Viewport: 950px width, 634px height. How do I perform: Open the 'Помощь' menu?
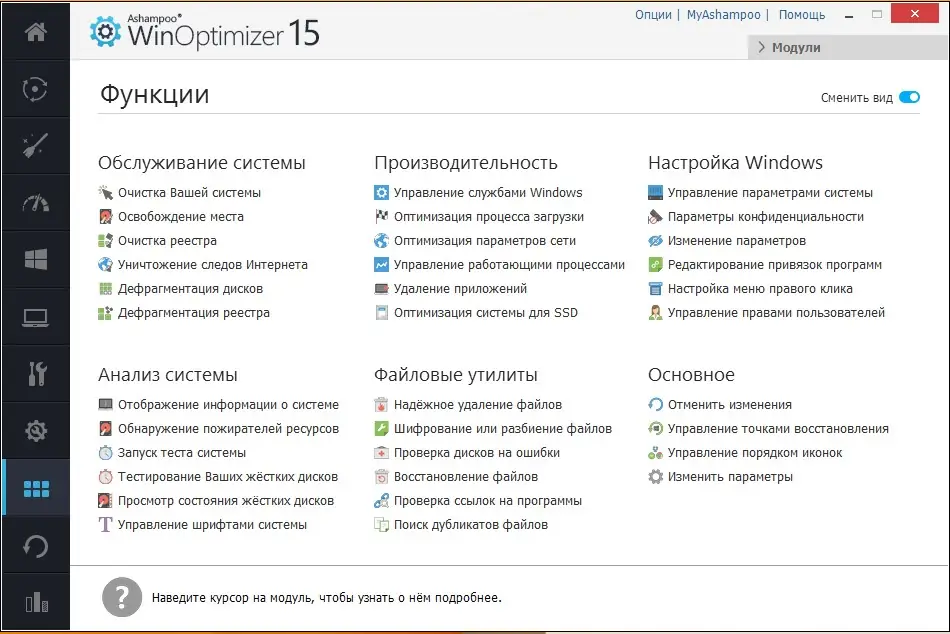click(x=803, y=15)
